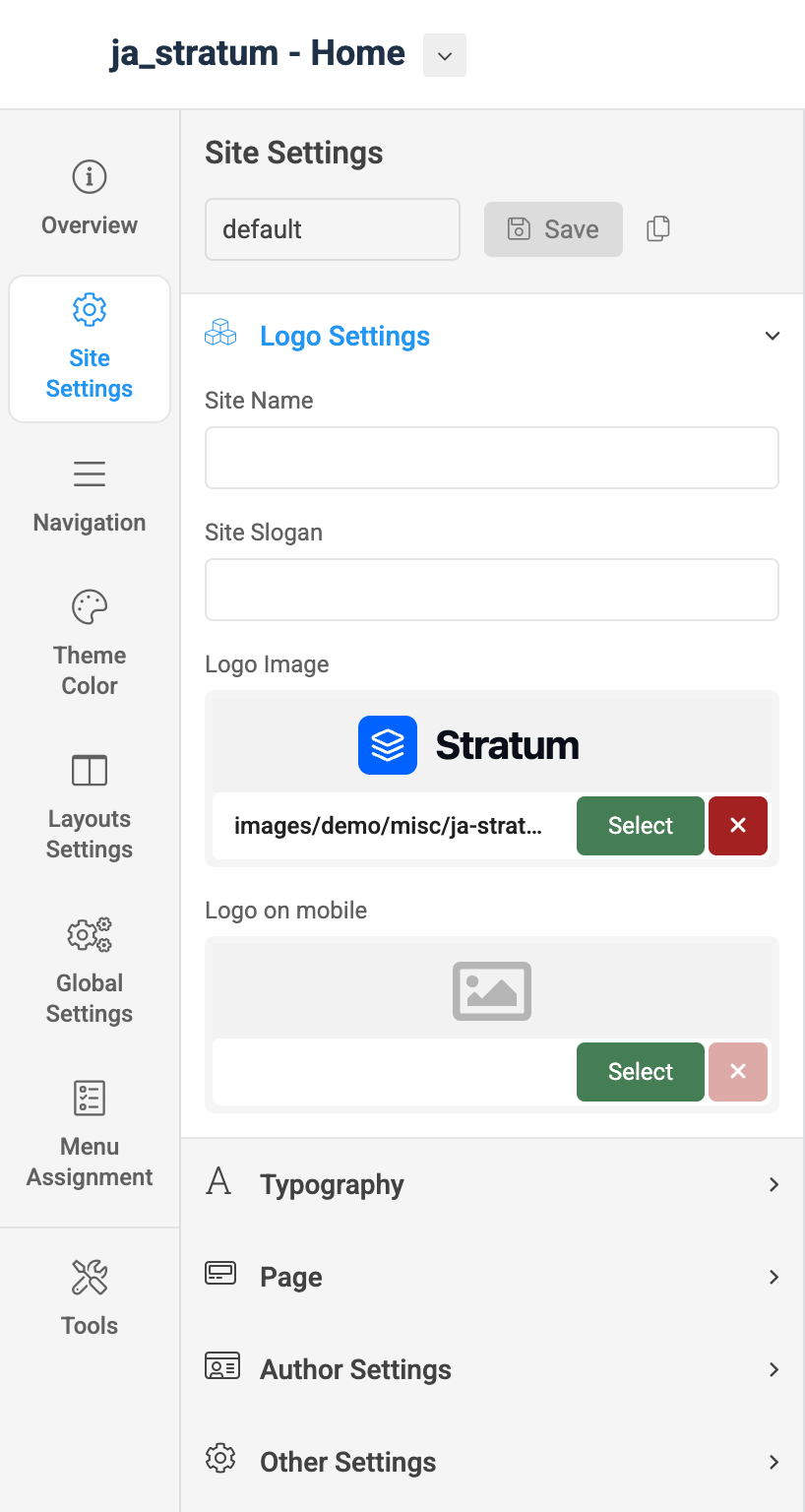The image size is (805, 1512).
Task: Remove the Logo Image with red X
Action: (x=738, y=826)
